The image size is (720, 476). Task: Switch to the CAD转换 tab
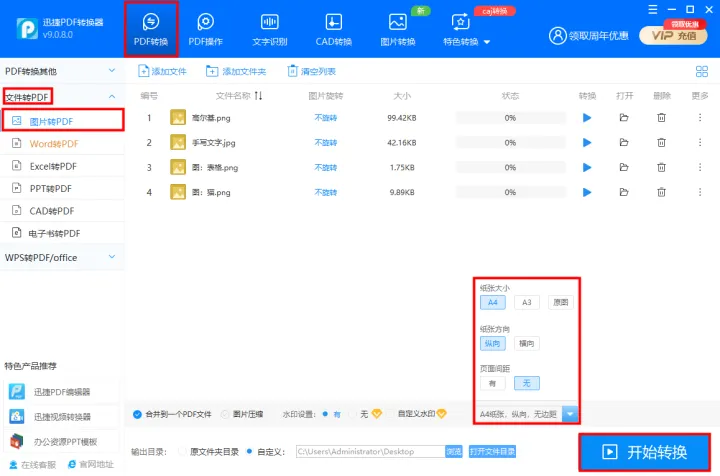(x=333, y=29)
